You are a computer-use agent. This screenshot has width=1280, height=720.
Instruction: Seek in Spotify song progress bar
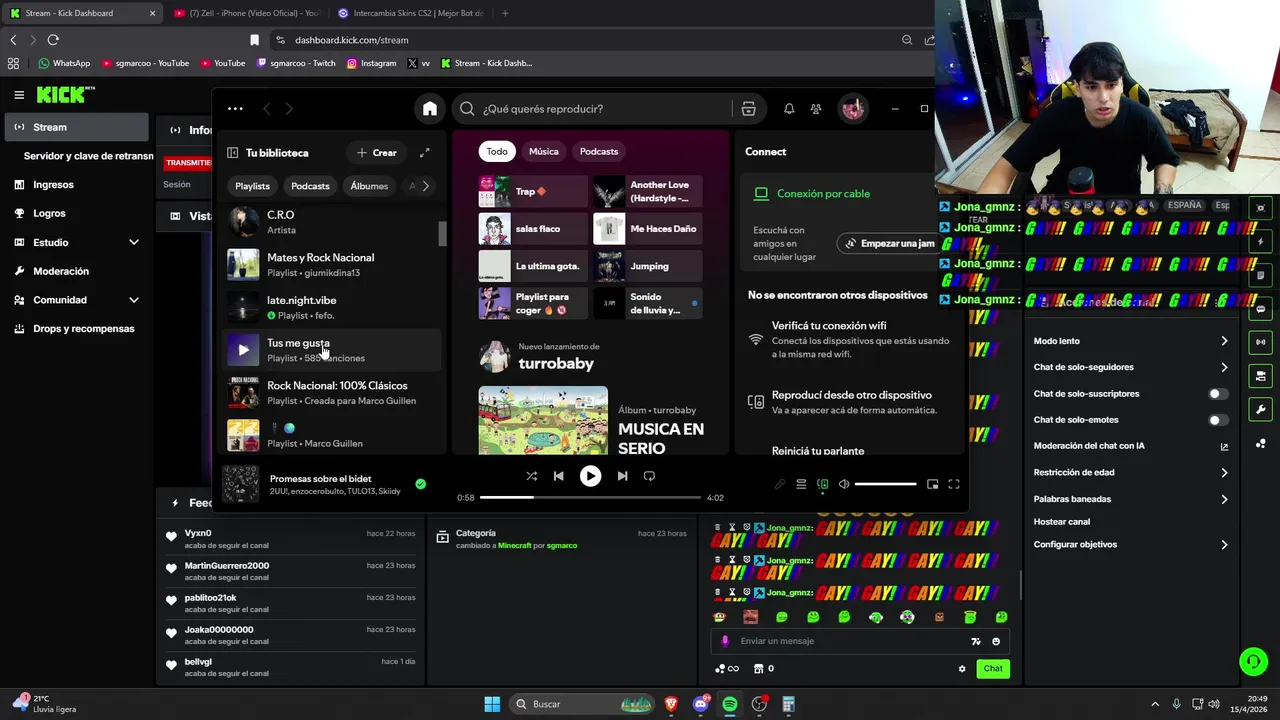tap(590, 497)
